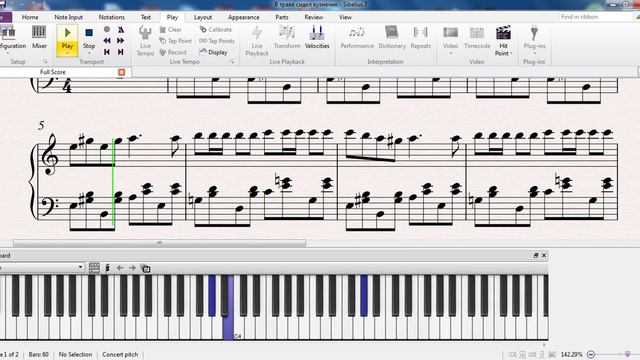
Task: Close the Full Score document tab
Action: pyautogui.click(x=122, y=72)
